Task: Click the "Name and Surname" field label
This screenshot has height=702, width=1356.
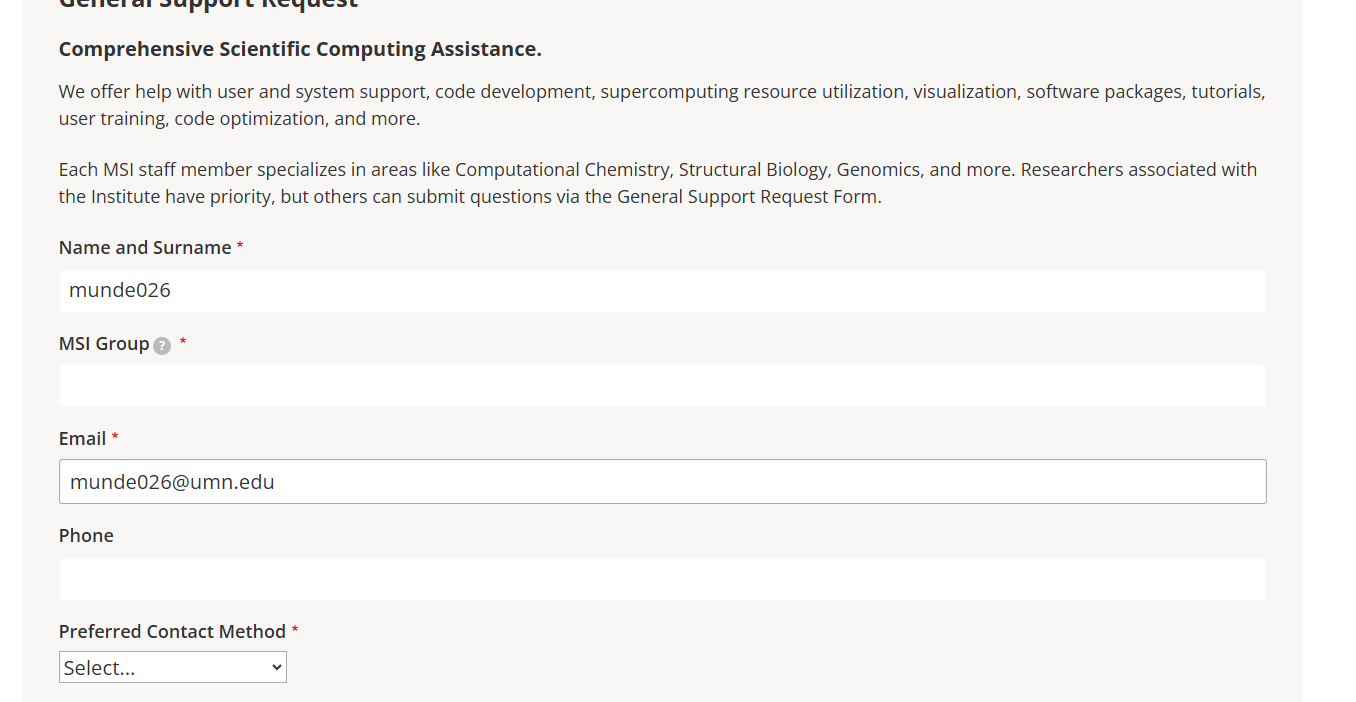Action: click(x=145, y=248)
